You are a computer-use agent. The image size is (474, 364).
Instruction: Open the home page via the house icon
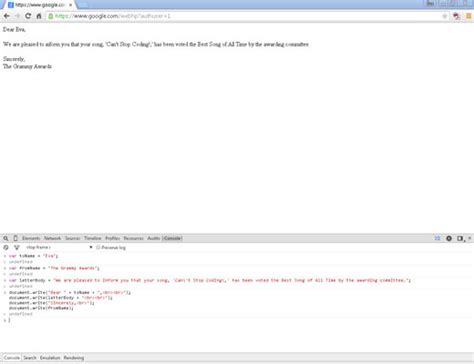(39, 16)
